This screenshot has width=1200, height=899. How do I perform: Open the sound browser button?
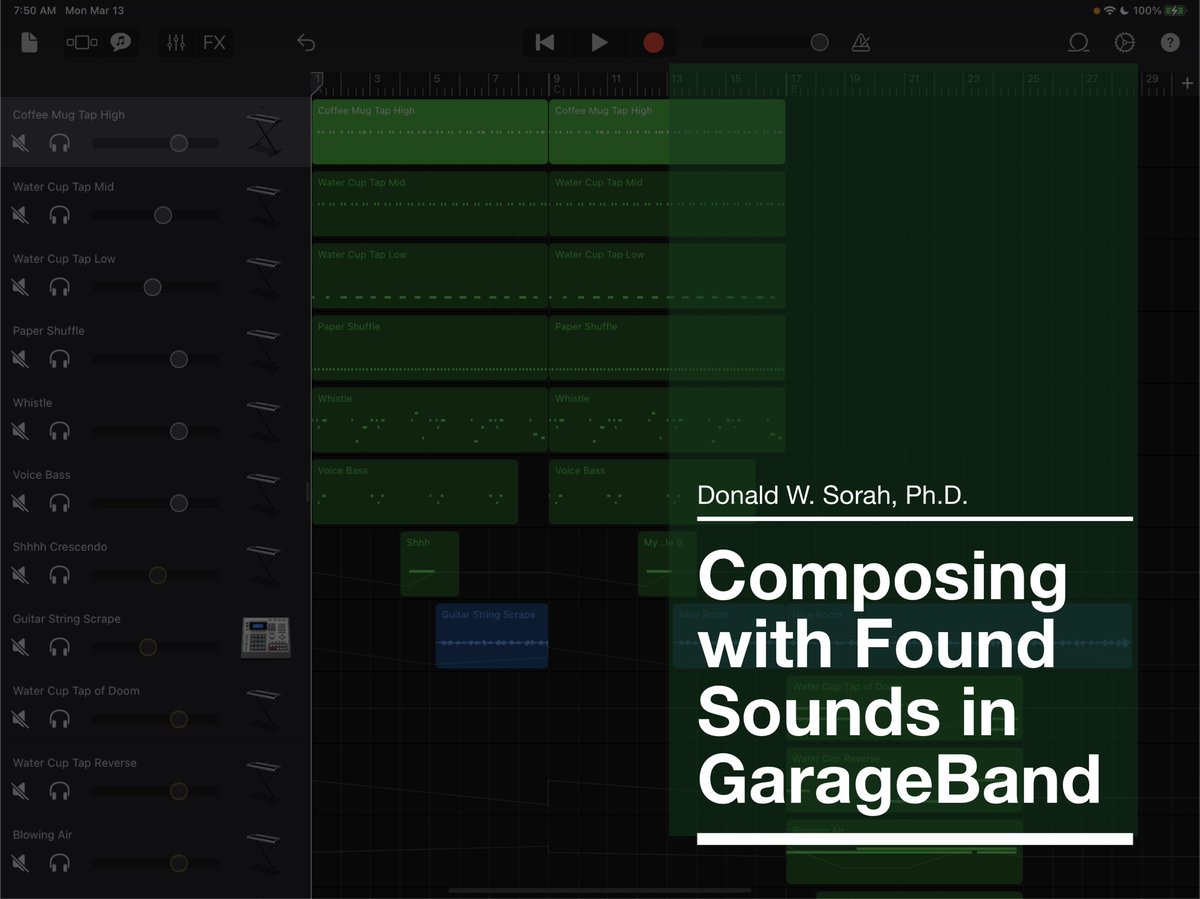[x=121, y=43]
